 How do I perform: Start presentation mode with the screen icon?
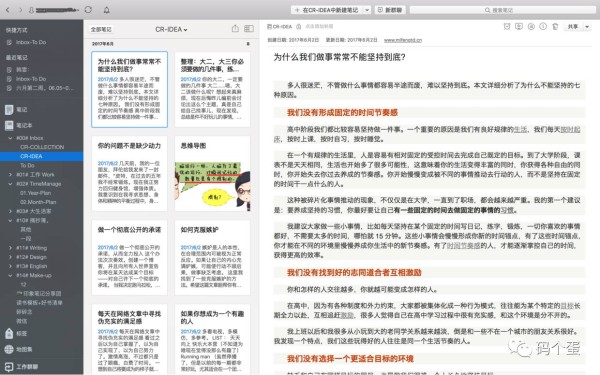coord(519,26)
